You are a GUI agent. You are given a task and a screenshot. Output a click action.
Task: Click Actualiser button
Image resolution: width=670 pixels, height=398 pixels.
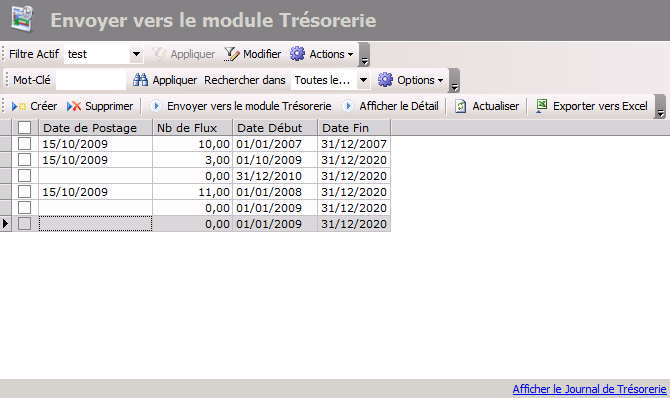coord(487,106)
